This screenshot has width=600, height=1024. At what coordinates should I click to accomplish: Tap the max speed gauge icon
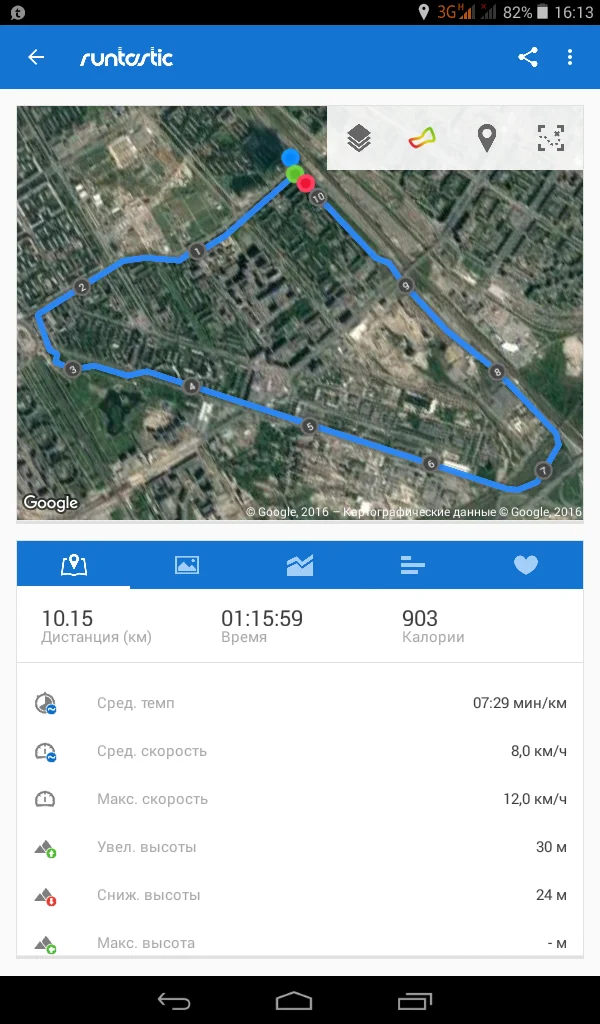tap(45, 799)
